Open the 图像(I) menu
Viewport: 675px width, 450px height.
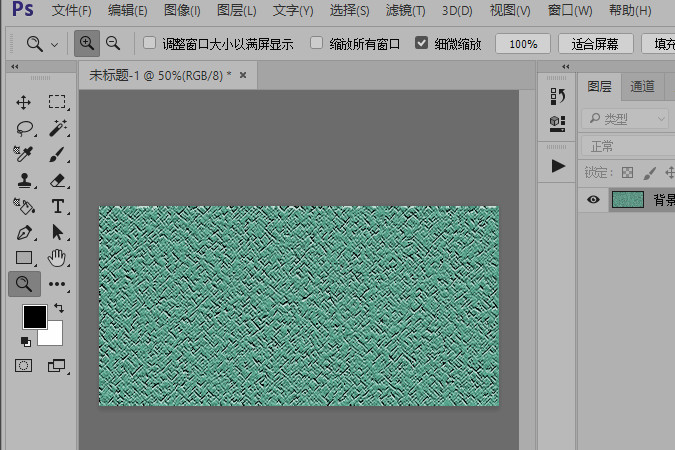(182, 10)
